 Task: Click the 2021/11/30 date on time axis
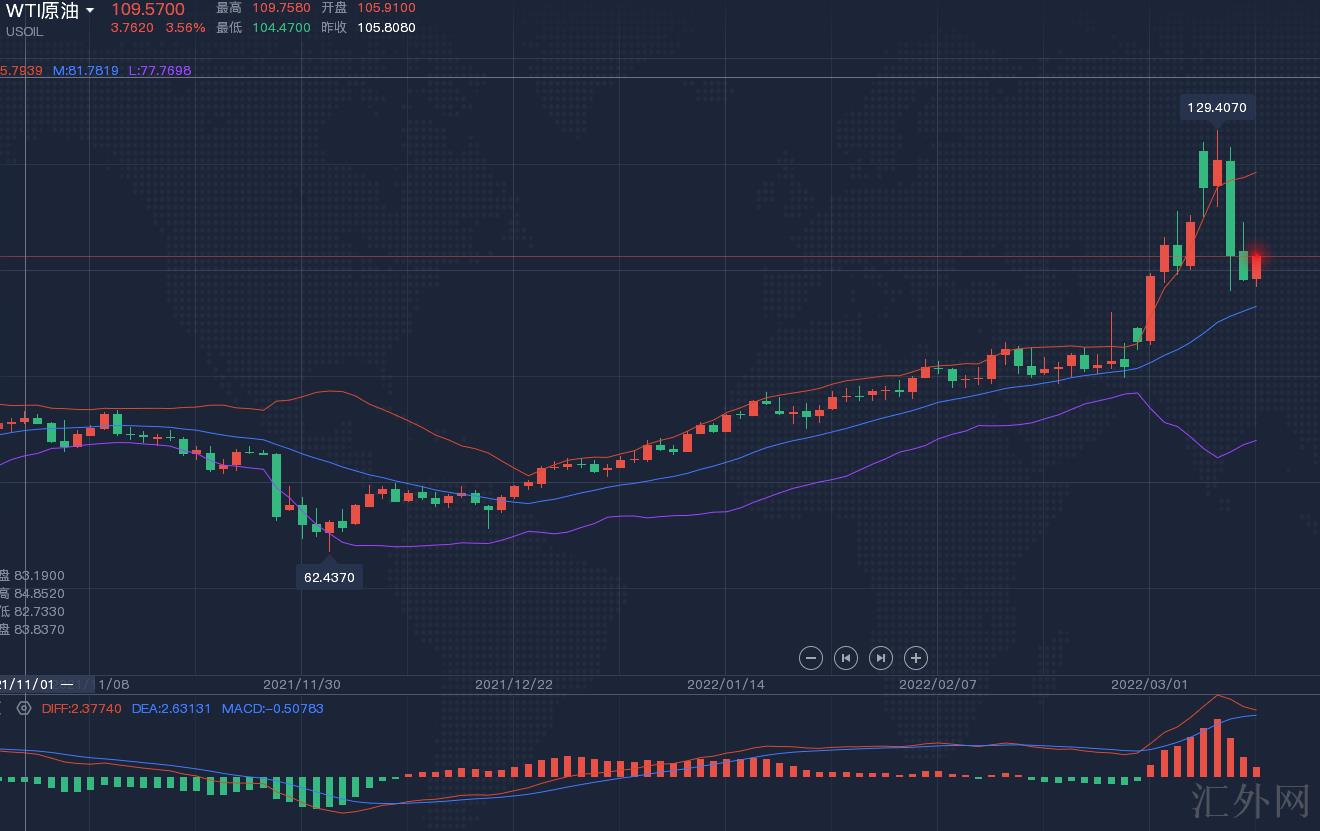click(301, 685)
